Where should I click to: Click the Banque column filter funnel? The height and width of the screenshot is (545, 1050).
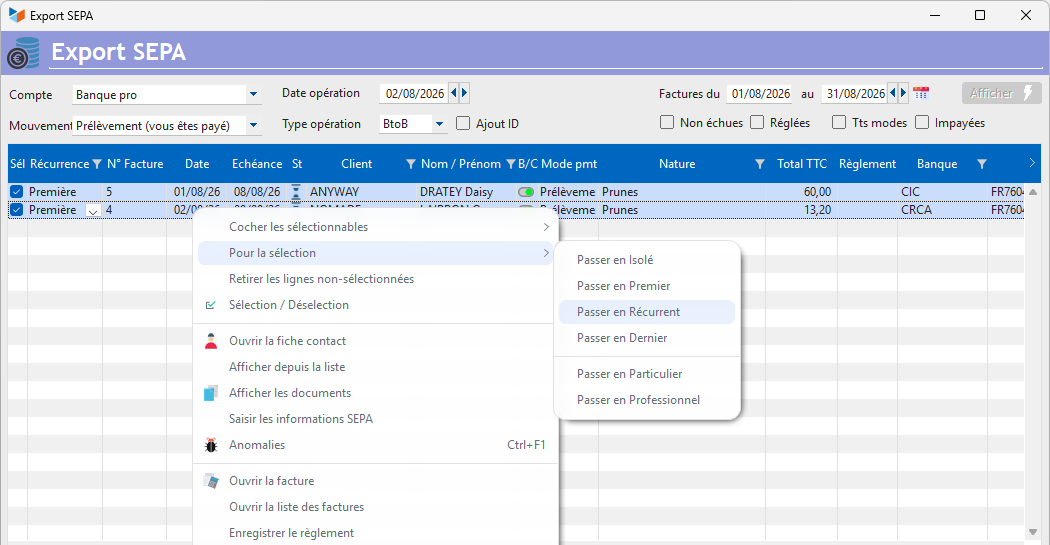[x=982, y=164]
